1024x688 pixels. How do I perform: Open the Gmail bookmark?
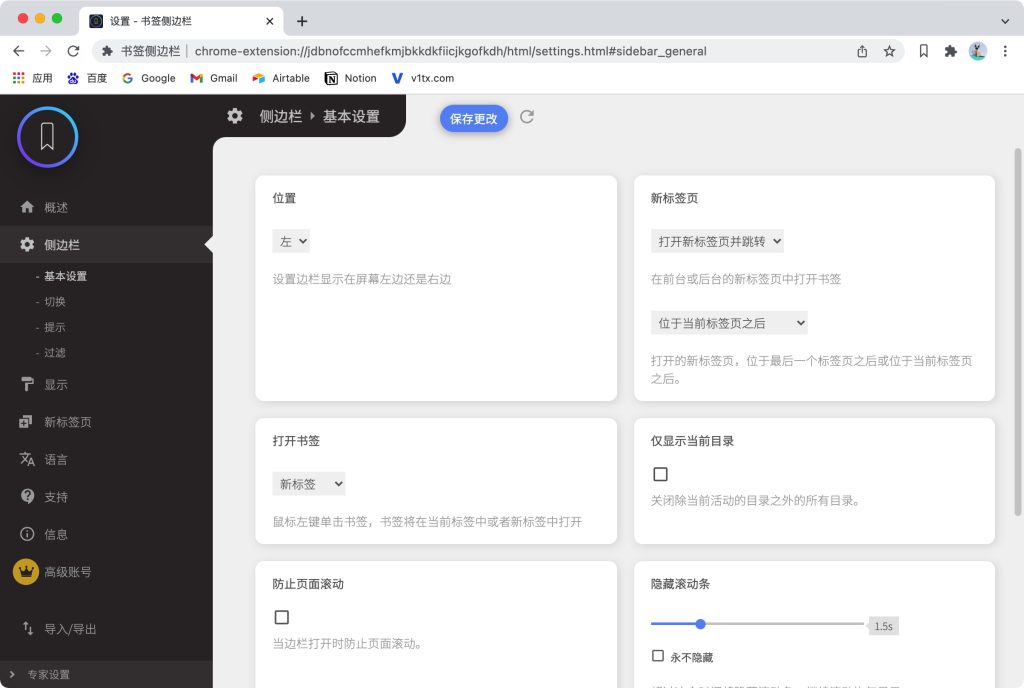pyautogui.click(x=214, y=78)
